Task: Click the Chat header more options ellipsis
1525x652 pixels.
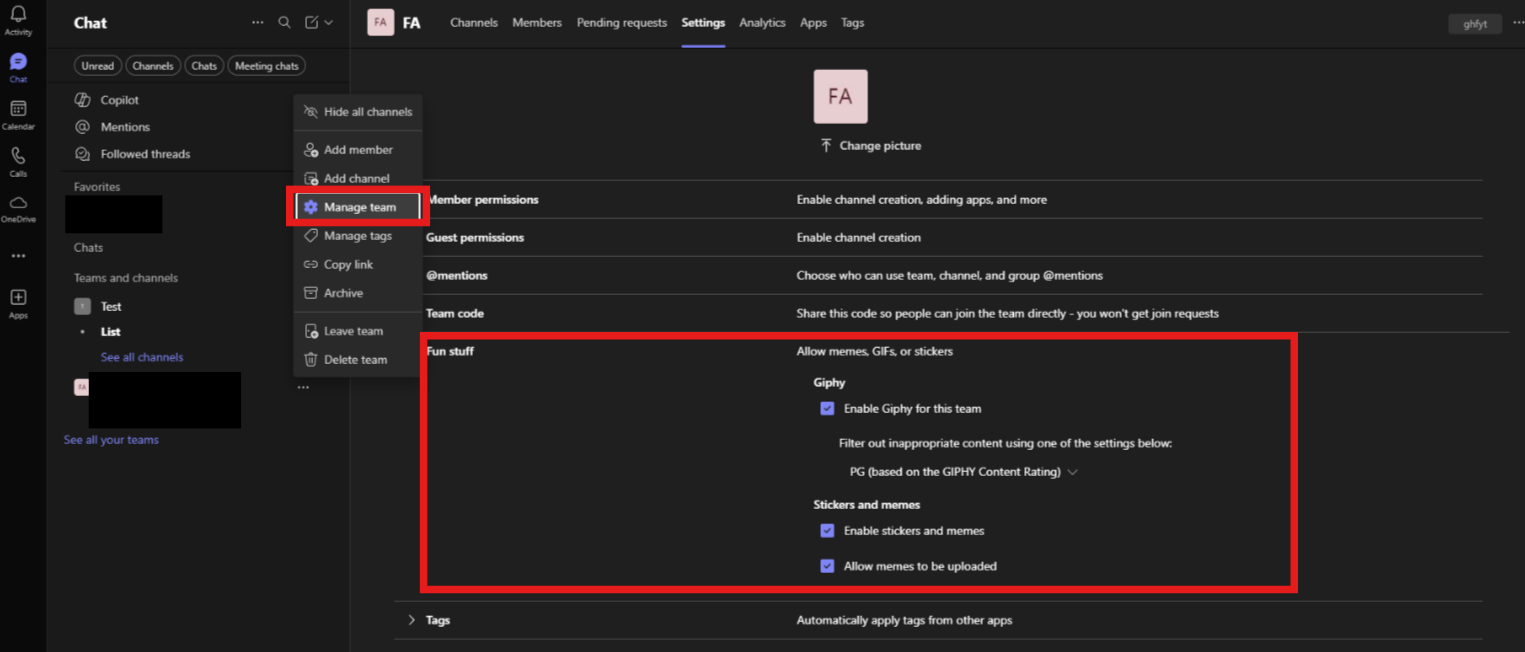Action: tap(258, 22)
